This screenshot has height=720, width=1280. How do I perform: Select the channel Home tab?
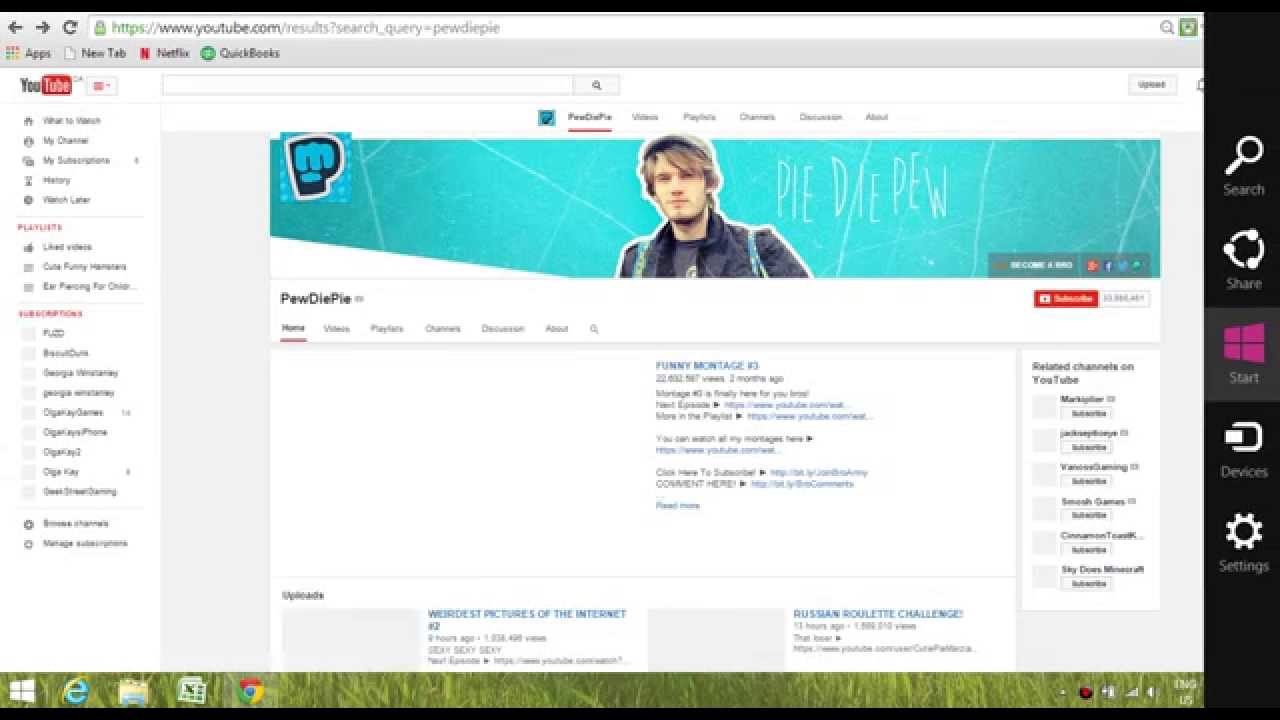293,328
